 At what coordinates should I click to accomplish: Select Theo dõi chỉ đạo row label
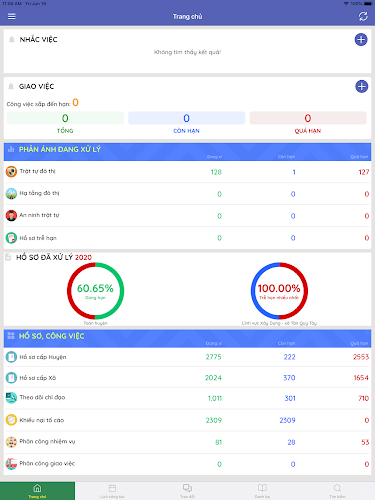point(42,397)
